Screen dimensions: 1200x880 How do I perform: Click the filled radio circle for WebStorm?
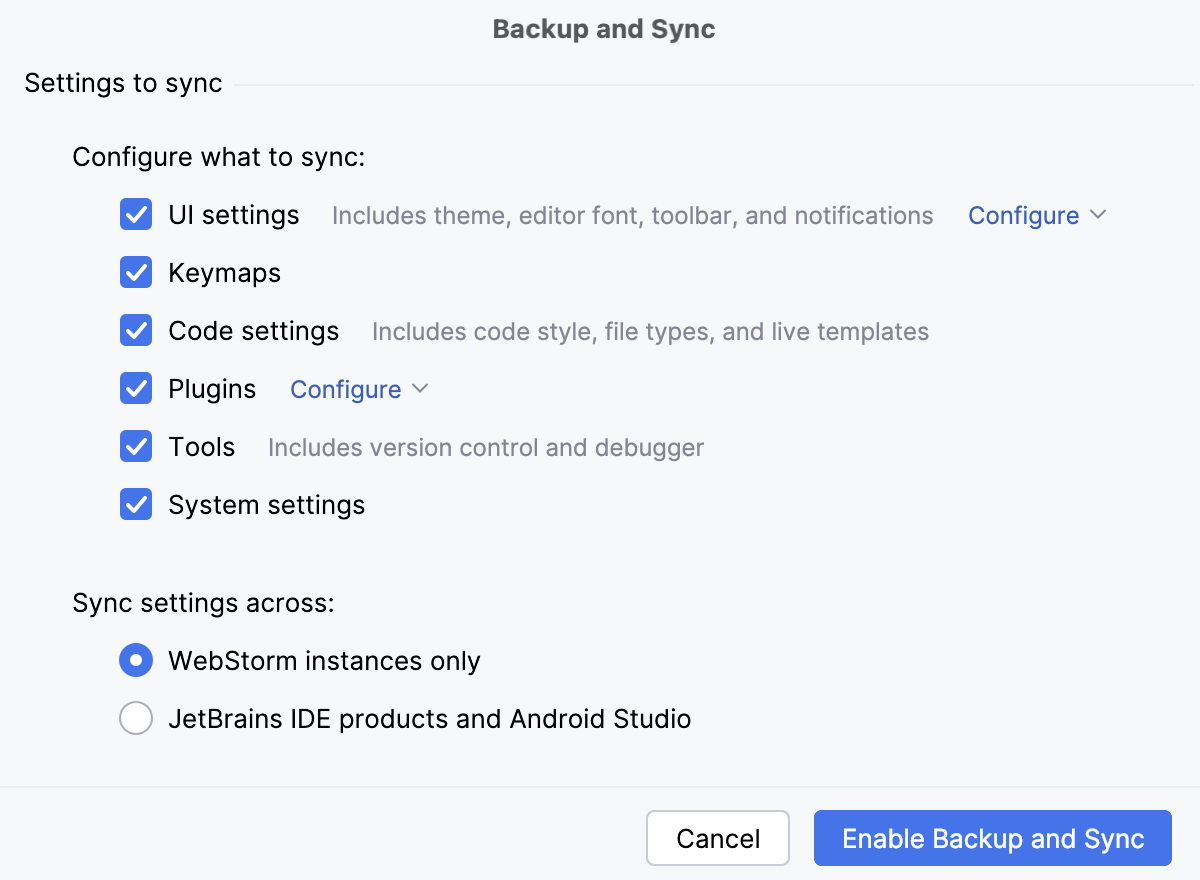[135, 660]
